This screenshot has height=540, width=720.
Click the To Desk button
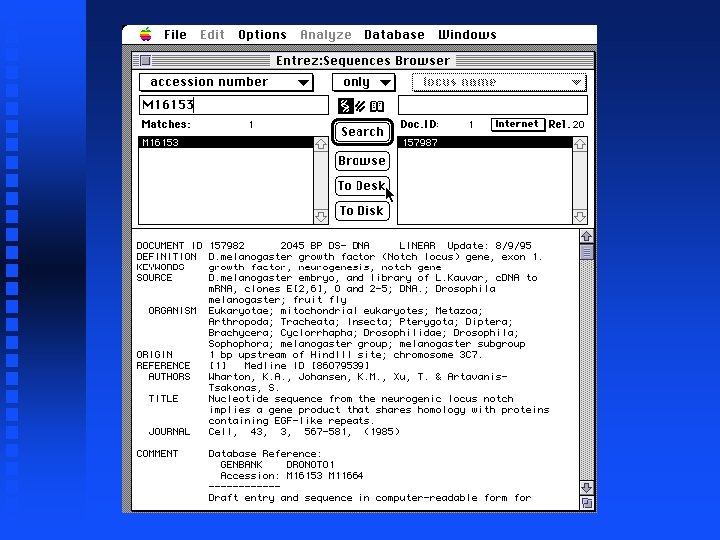pos(362,186)
